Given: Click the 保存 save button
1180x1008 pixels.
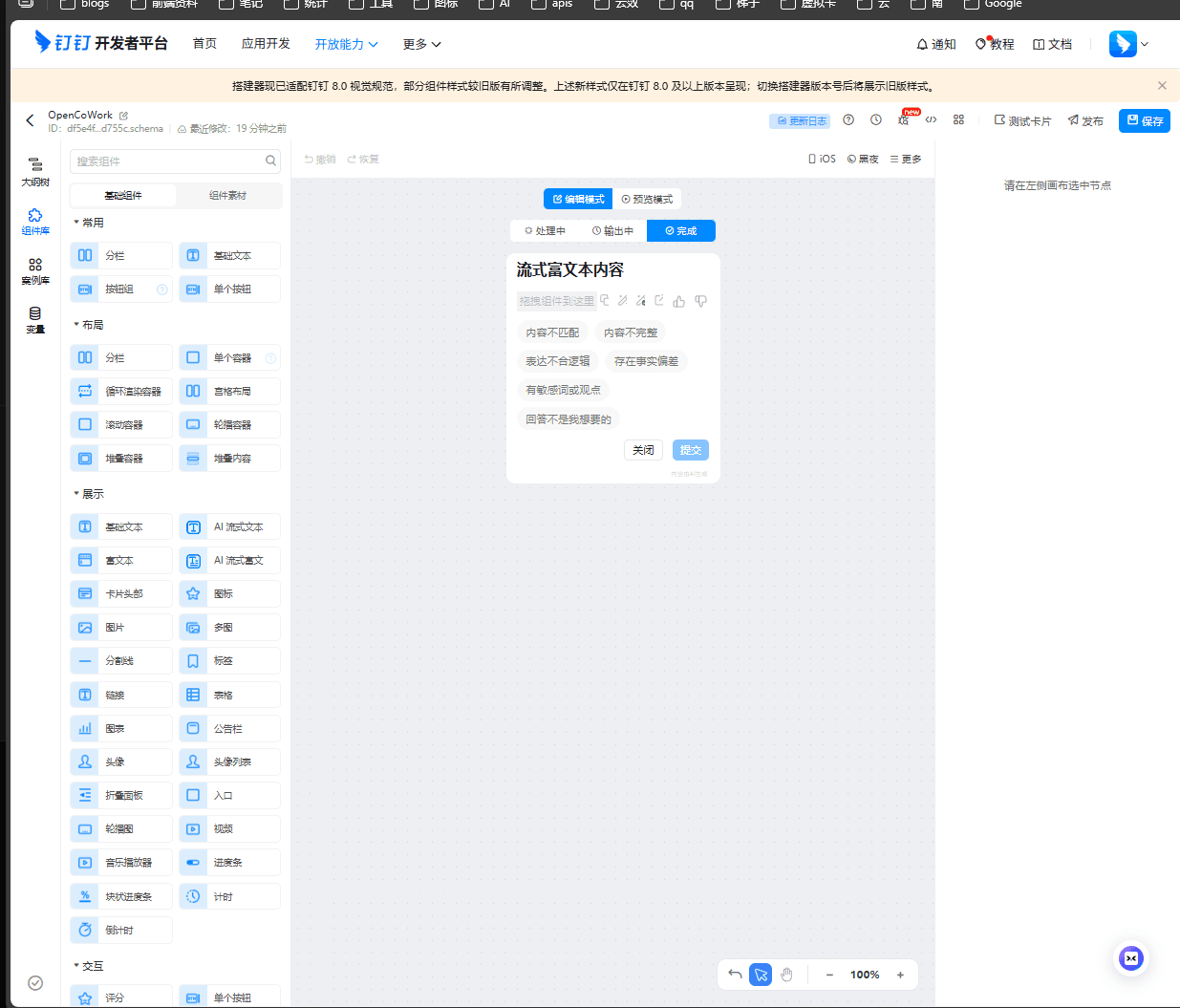Looking at the screenshot, I should click(x=1144, y=120).
